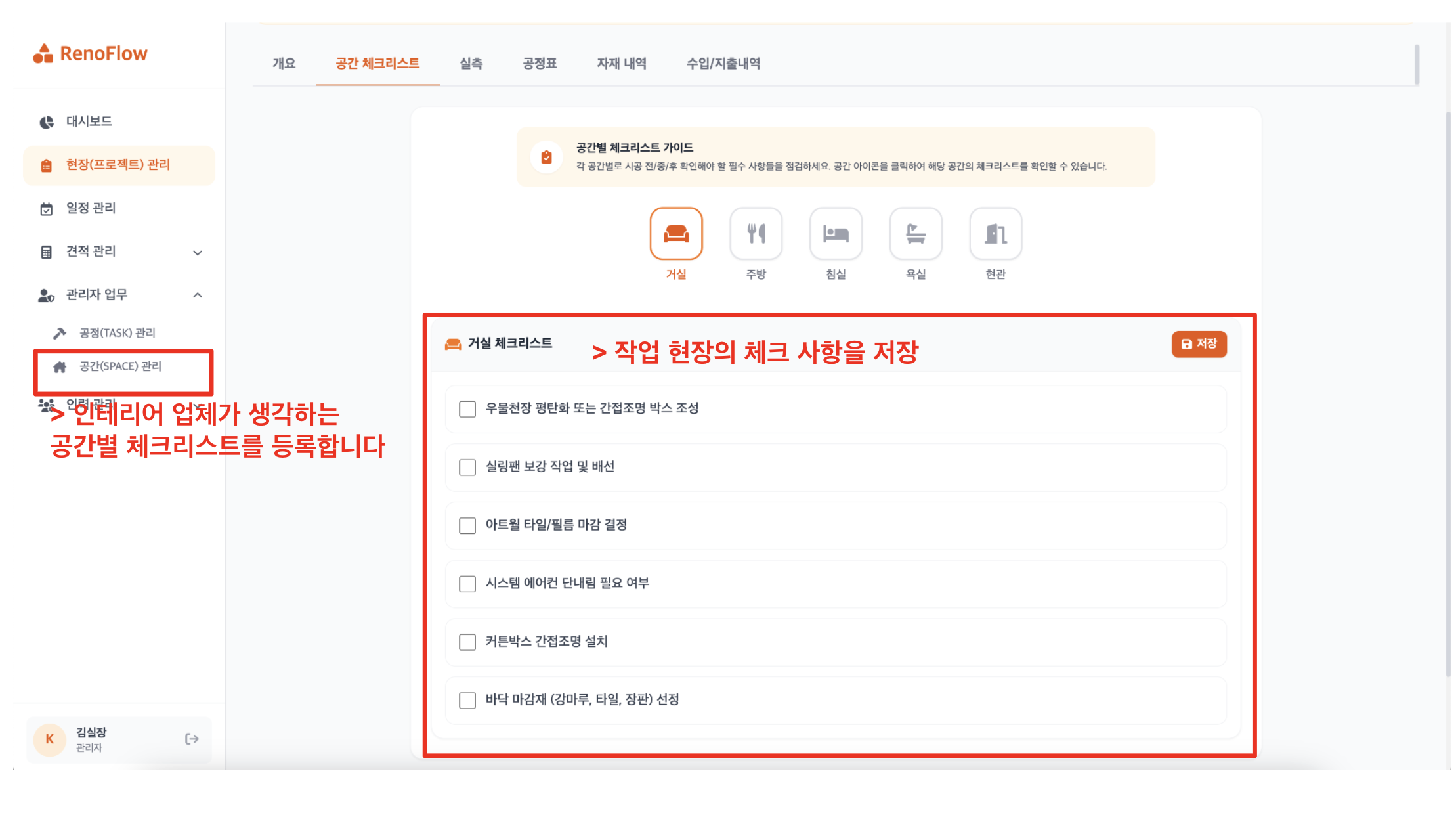Click the 저장 save button

pos(1199,344)
